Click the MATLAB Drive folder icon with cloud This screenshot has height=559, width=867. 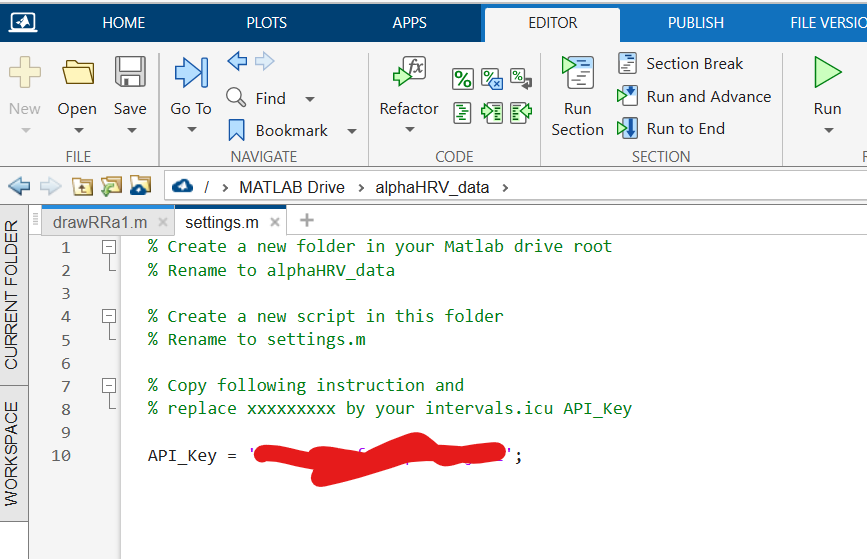tap(140, 186)
